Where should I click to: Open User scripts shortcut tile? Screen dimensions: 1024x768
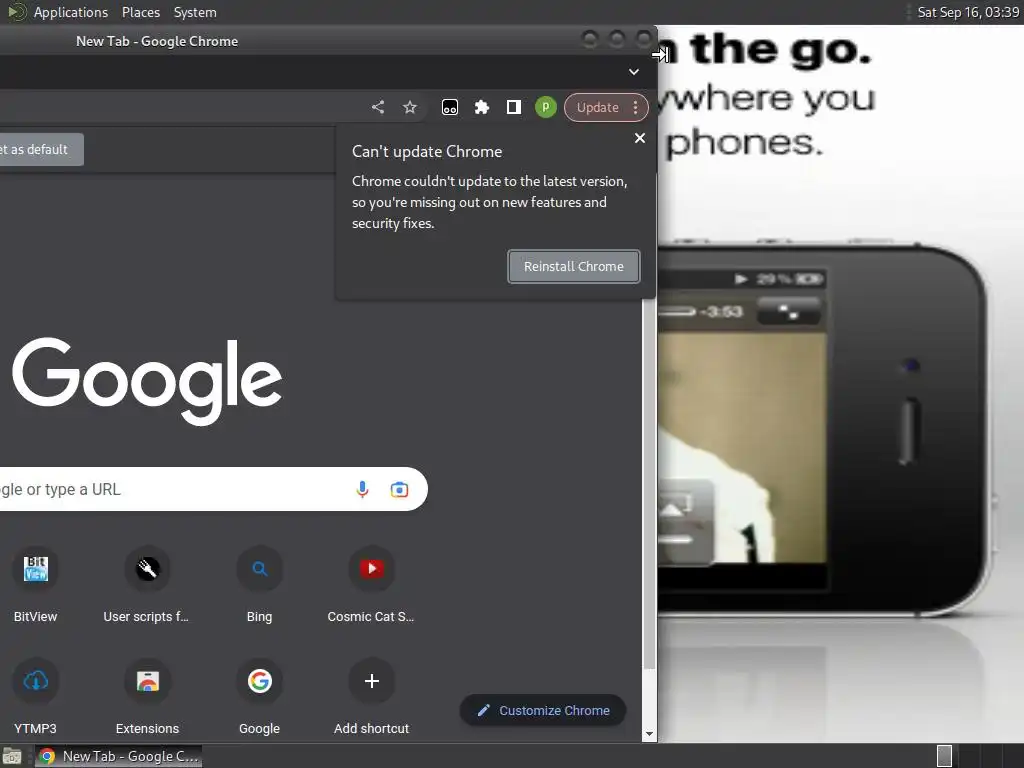click(147, 583)
